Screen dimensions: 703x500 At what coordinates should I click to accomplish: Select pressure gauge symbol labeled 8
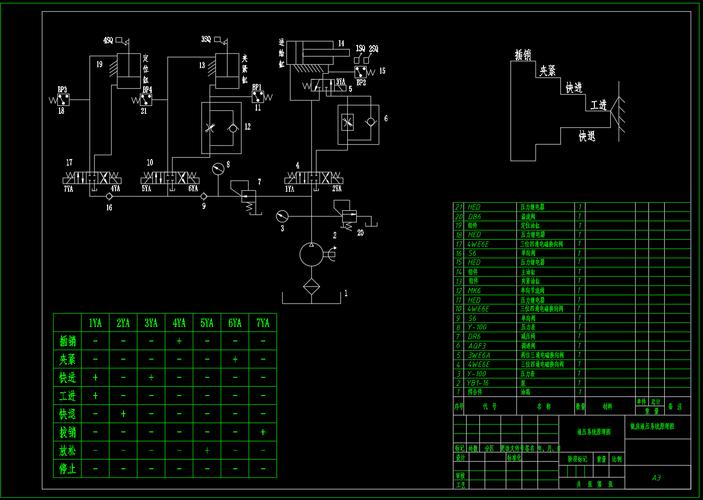[216, 166]
